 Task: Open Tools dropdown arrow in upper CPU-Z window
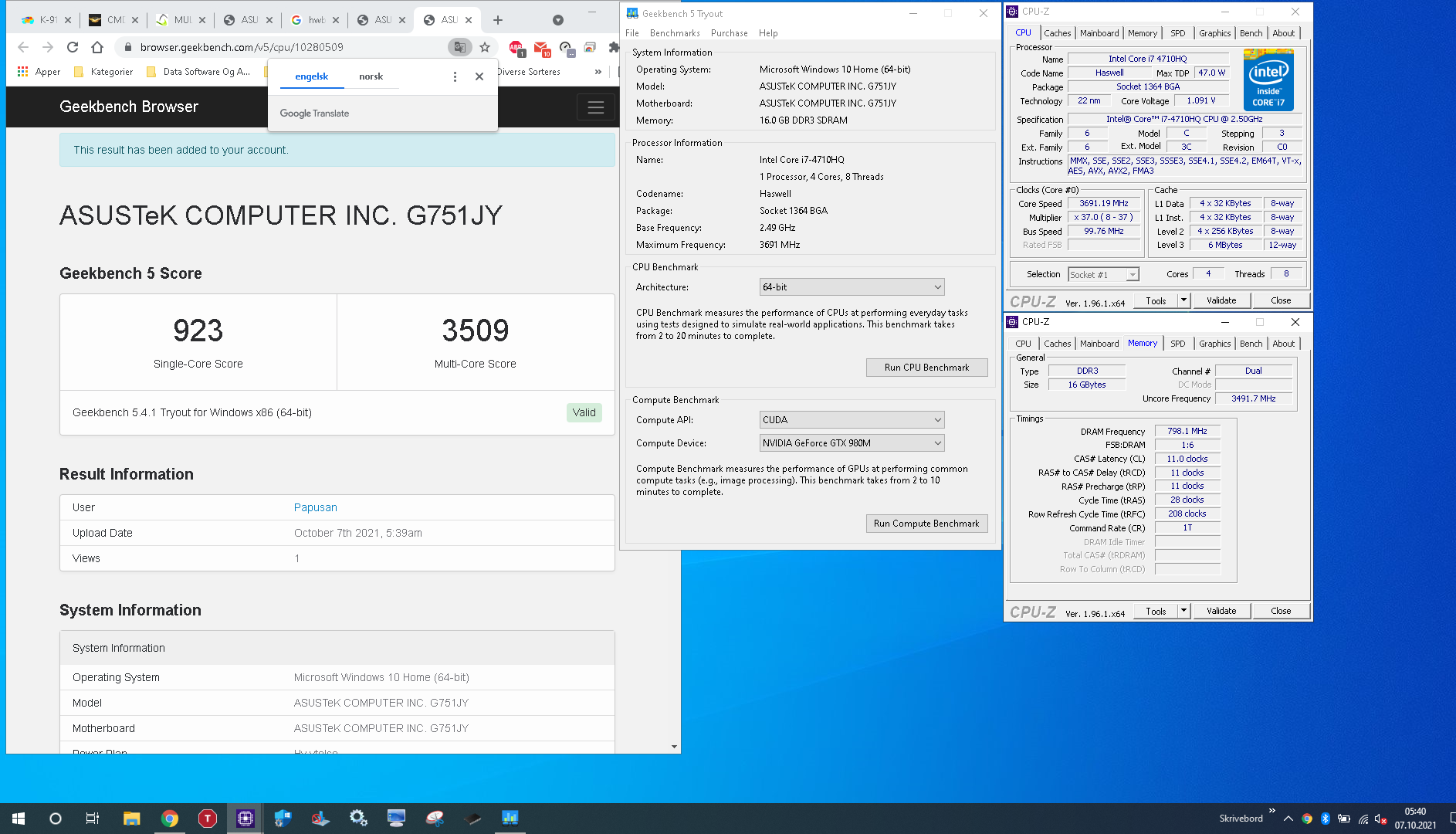pos(1183,300)
